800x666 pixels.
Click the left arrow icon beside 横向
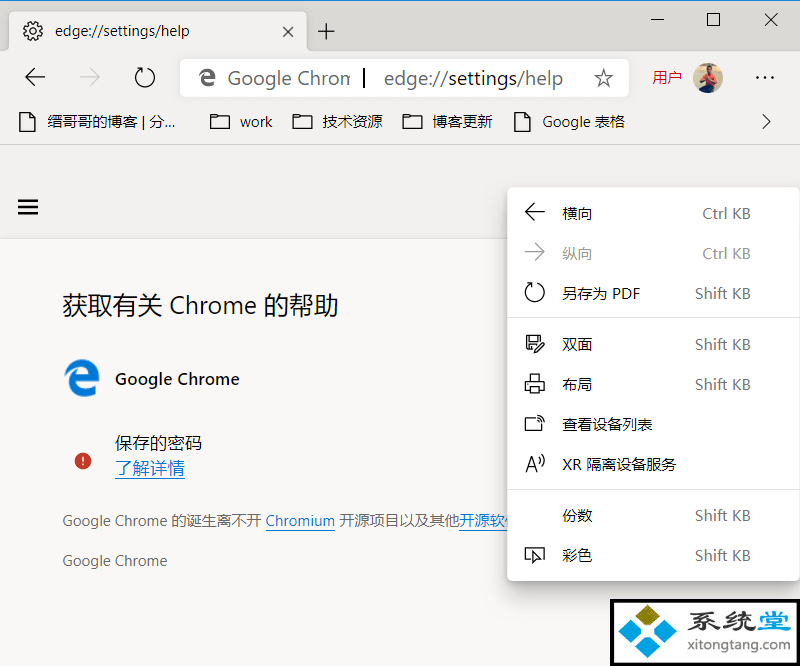535,212
